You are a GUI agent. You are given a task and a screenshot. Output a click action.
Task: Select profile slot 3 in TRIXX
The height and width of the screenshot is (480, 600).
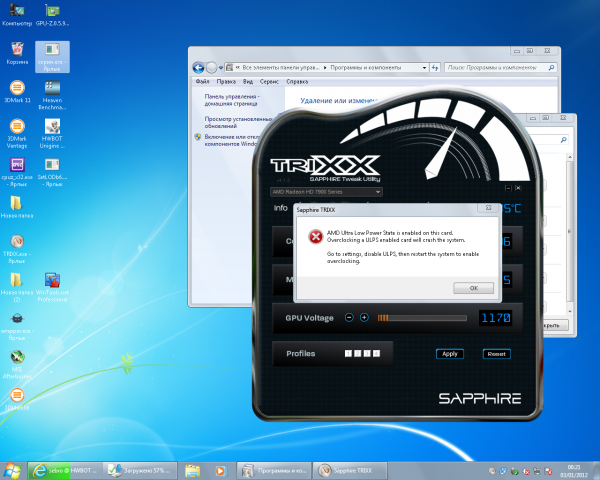point(367,353)
